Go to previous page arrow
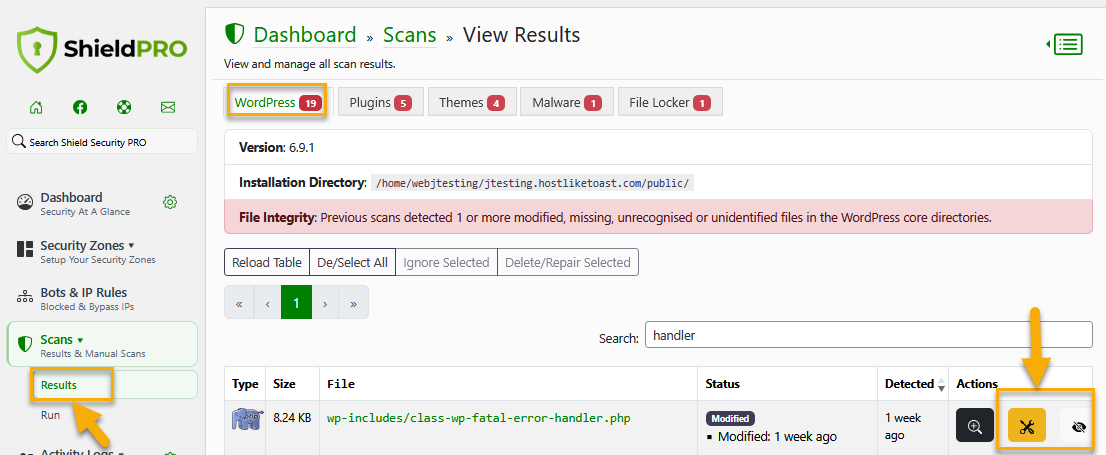 267,303
